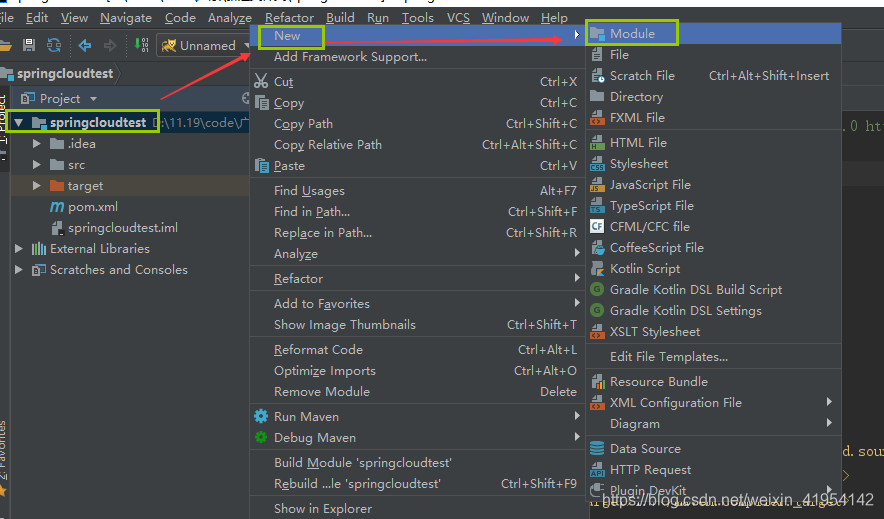884x519 pixels.
Task: Choose Find Usages
Action: tap(417, 191)
